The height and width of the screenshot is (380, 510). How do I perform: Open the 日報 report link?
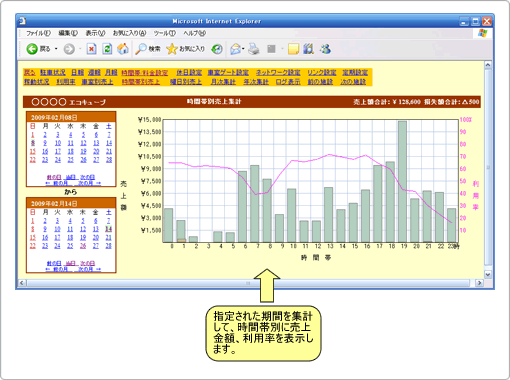(77, 72)
